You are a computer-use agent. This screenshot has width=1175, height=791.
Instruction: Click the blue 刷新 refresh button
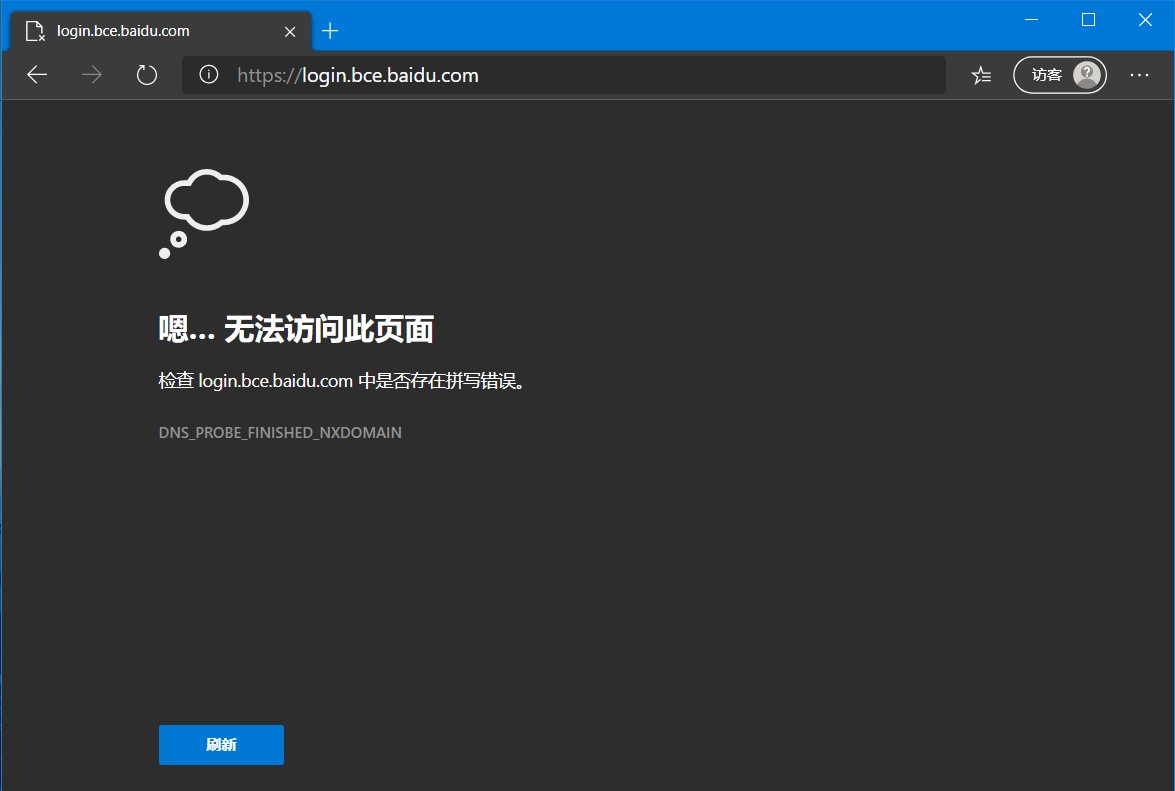click(221, 745)
